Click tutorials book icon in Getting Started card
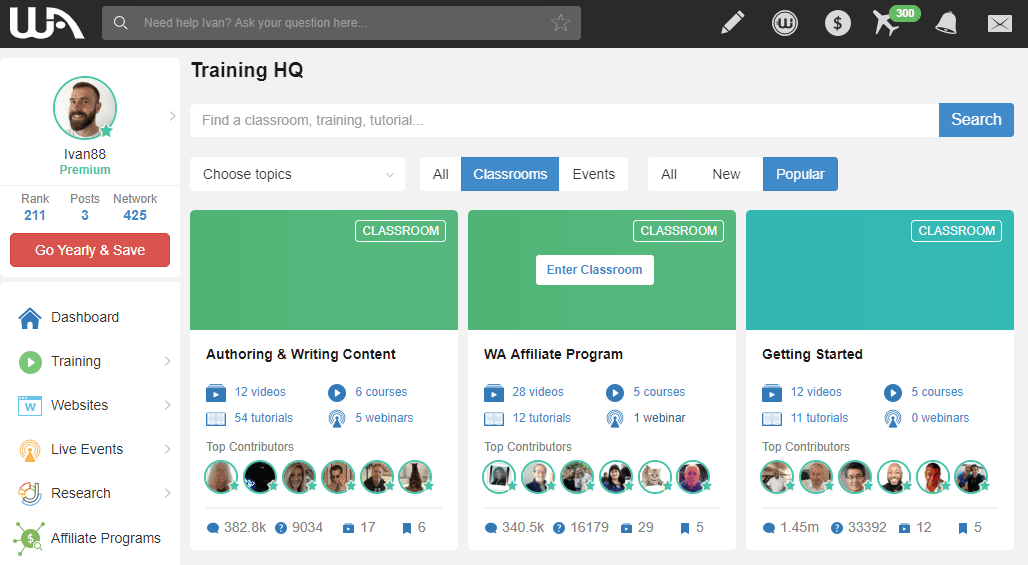The width and height of the screenshot is (1028, 565). (772, 418)
